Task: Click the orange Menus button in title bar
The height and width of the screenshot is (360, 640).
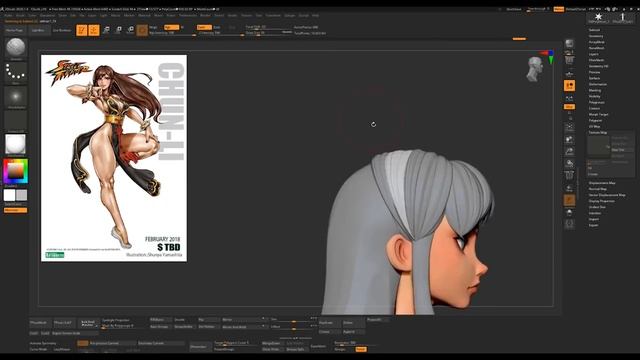Action: click(559, 9)
